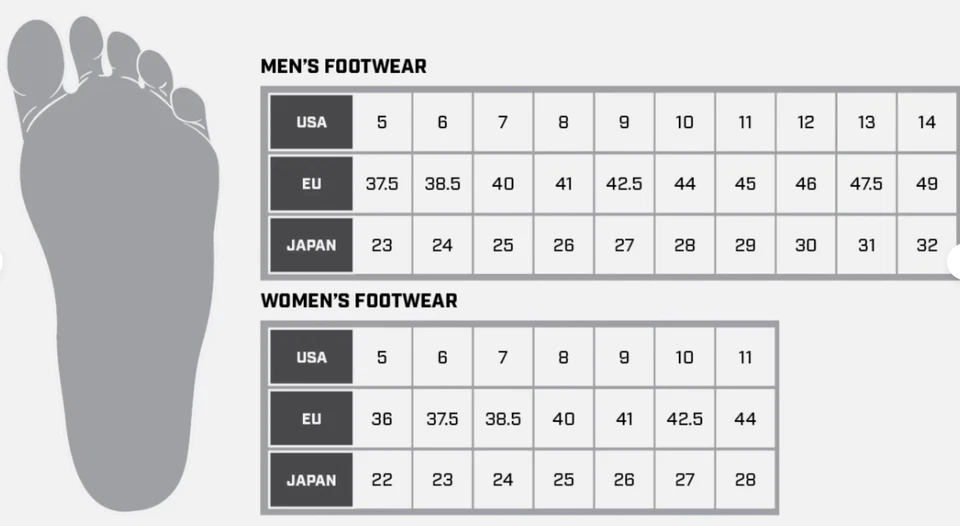960x526 pixels.
Task: Pick men's EU size 47.5 cell
Action: [x=866, y=184]
